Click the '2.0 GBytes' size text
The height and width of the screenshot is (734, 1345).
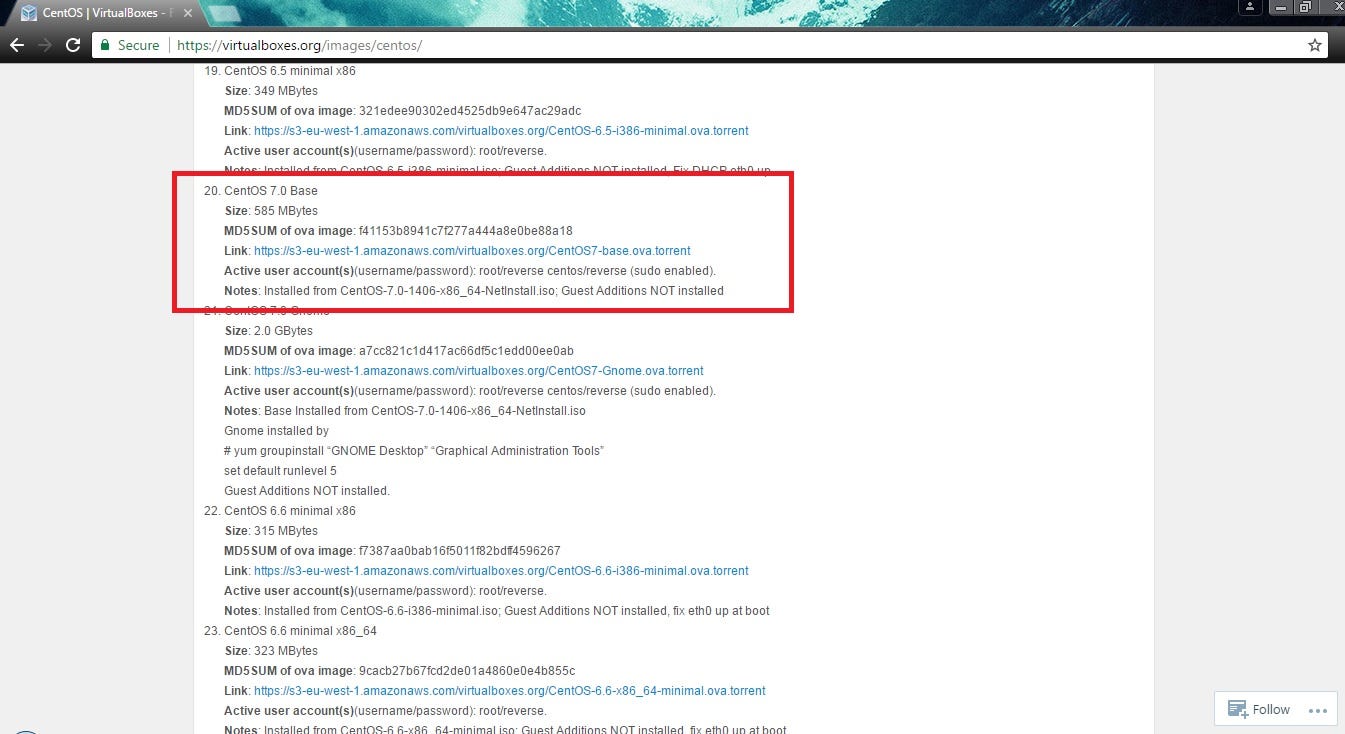pos(283,331)
